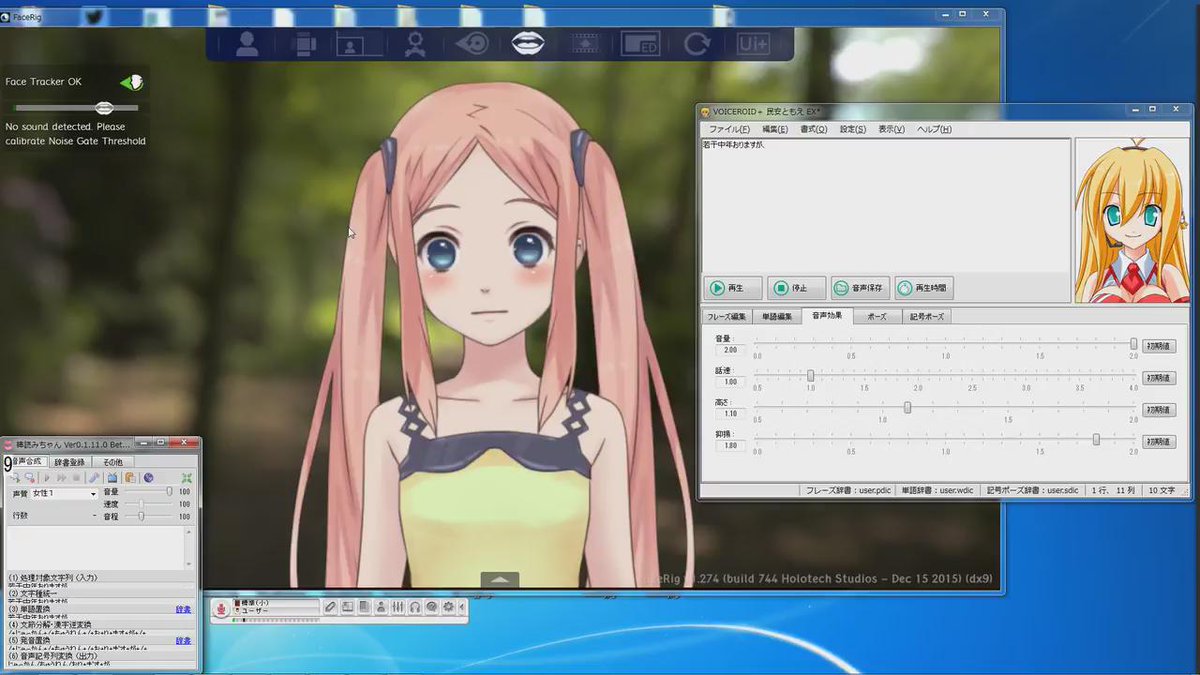Reset 抑揚 with its 初期値 button

pos(1159,442)
